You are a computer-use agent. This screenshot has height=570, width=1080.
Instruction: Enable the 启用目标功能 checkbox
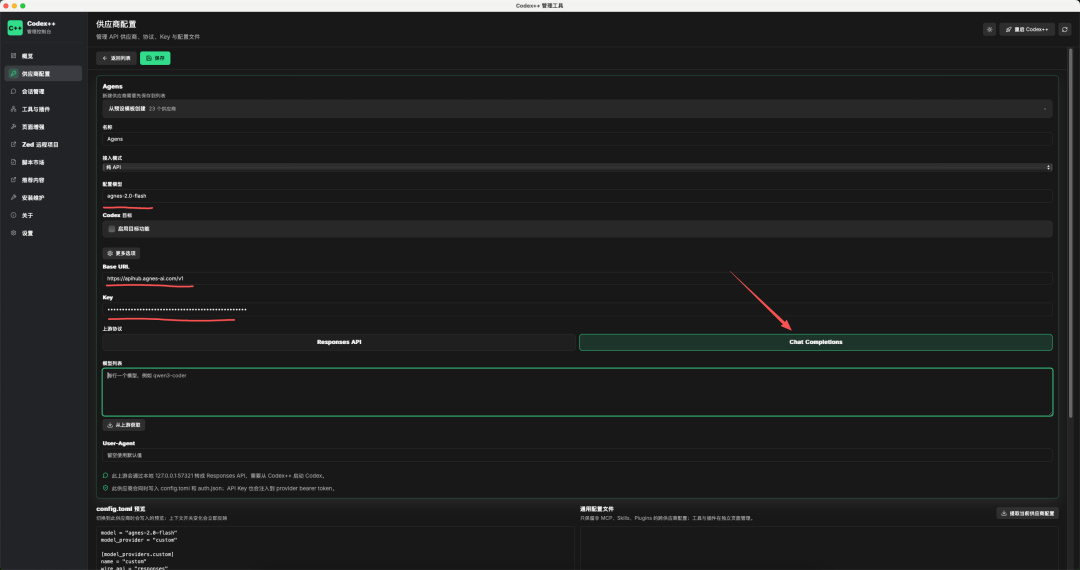[x=112, y=229]
